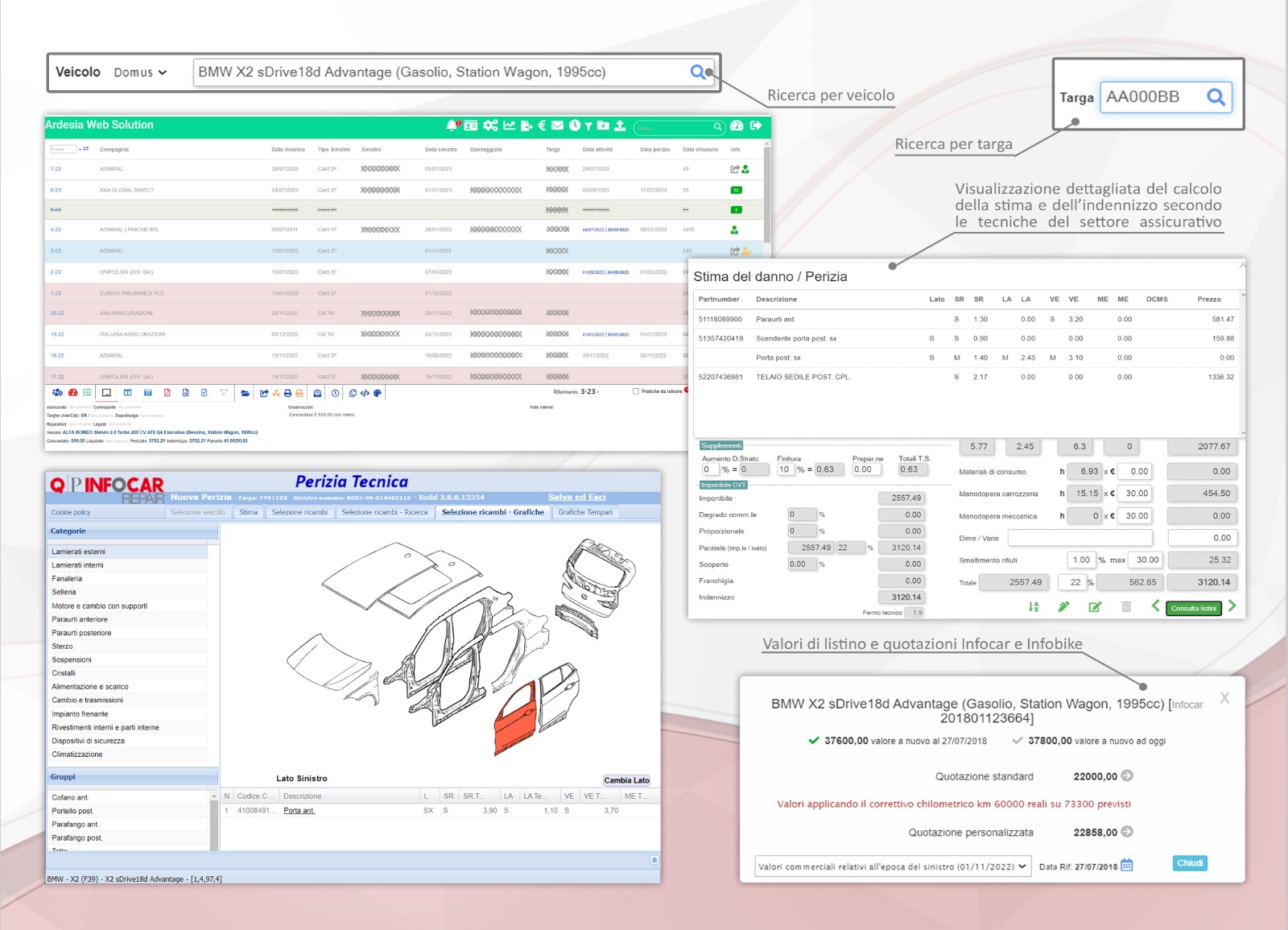
Task: Click the euro currency icon
Action: (542, 126)
